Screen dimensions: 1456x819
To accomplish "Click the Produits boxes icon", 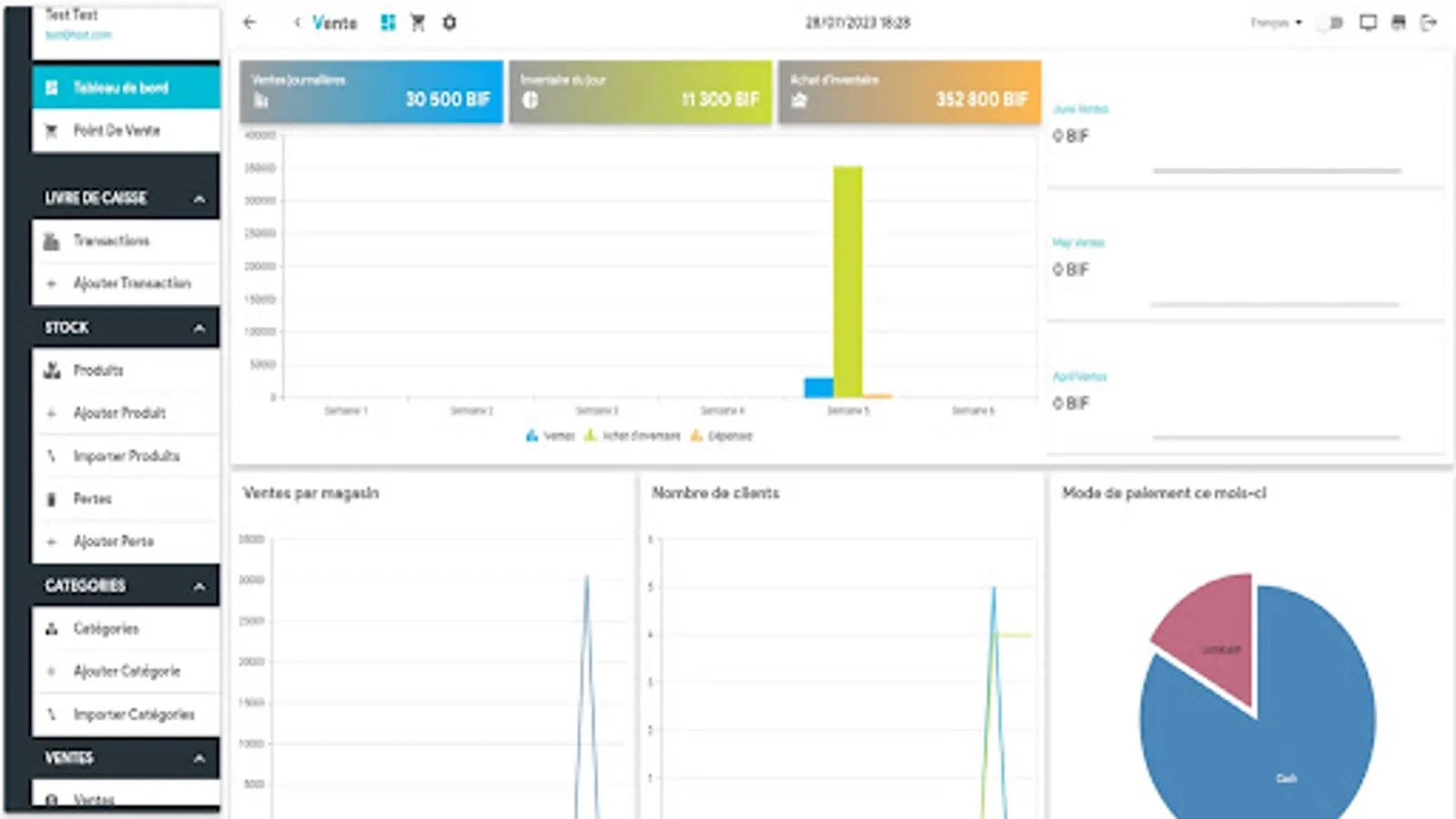I will [x=52, y=370].
